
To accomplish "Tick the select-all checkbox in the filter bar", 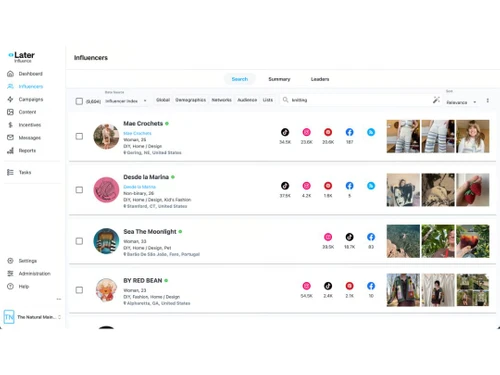I will tap(79, 101).
